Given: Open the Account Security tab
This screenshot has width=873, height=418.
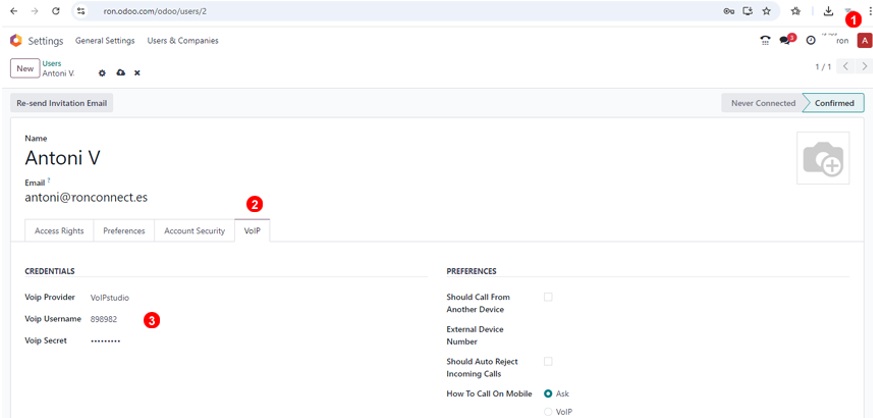Looking at the screenshot, I should click(x=194, y=231).
